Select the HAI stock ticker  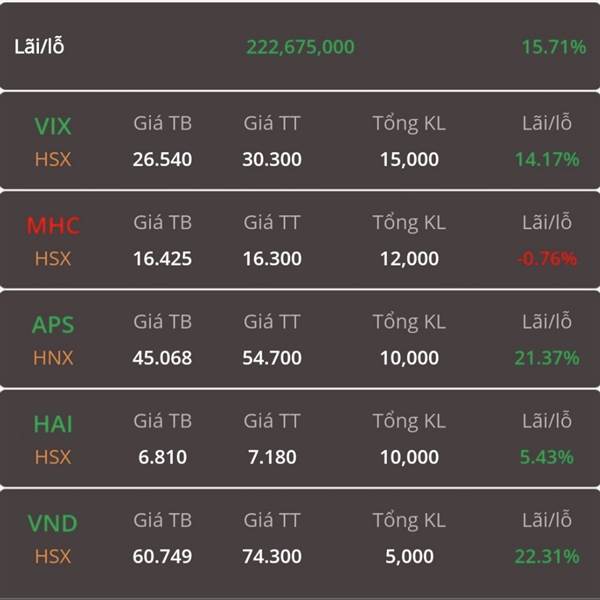click(x=53, y=424)
